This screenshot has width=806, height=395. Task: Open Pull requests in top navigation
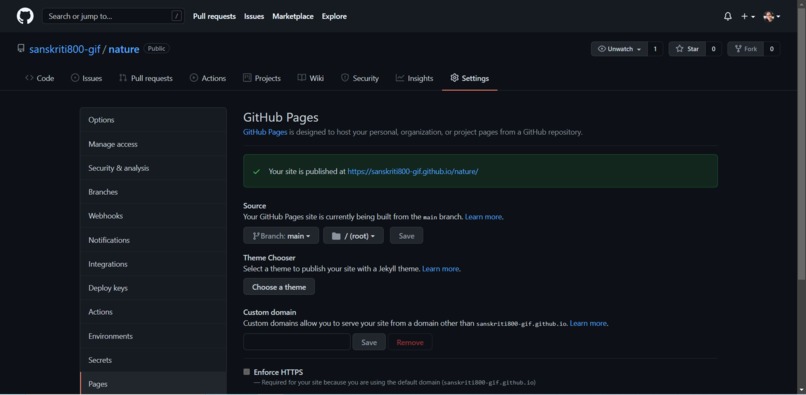pos(214,16)
